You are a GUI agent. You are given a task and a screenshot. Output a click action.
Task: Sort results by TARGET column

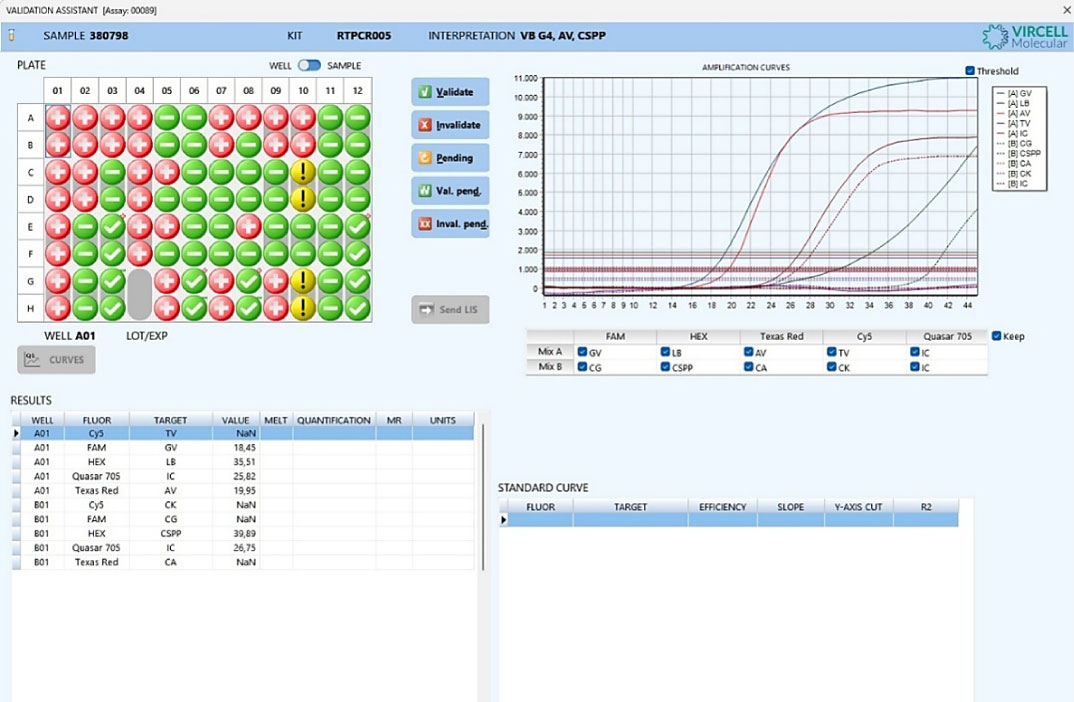click(170, 420)
